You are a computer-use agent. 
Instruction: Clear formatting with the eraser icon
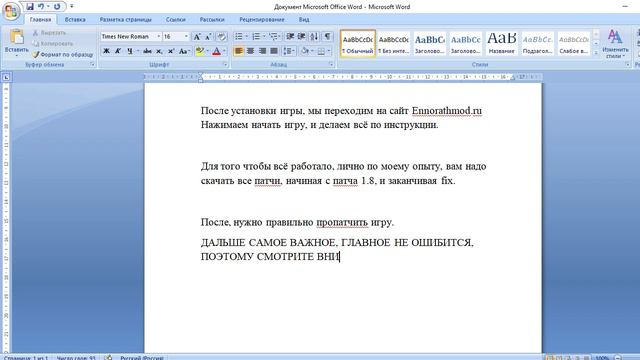pos(222,37)
